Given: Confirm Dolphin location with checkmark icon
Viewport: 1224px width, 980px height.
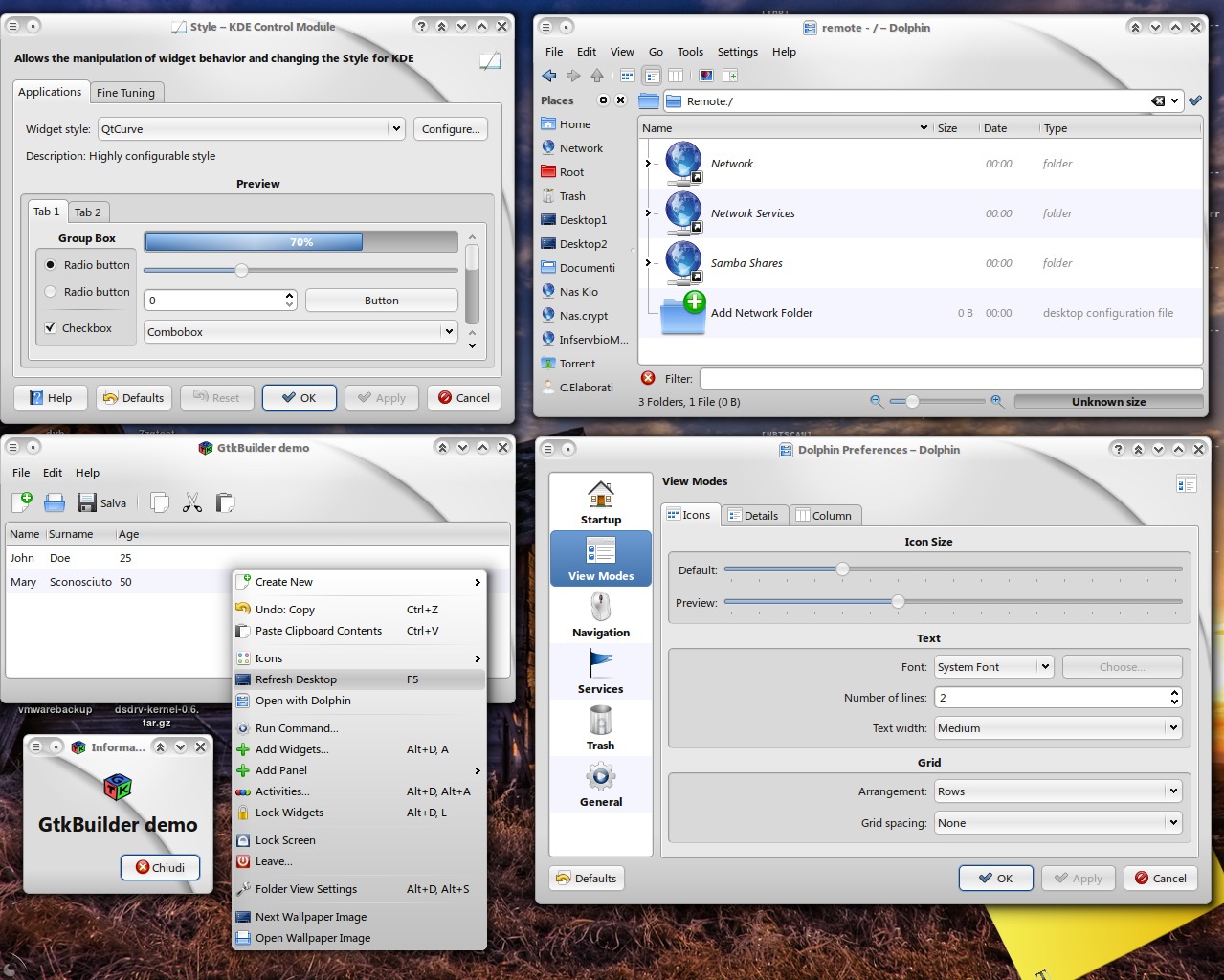Looking at the screenshot, I should click(x=1195, y=100).
